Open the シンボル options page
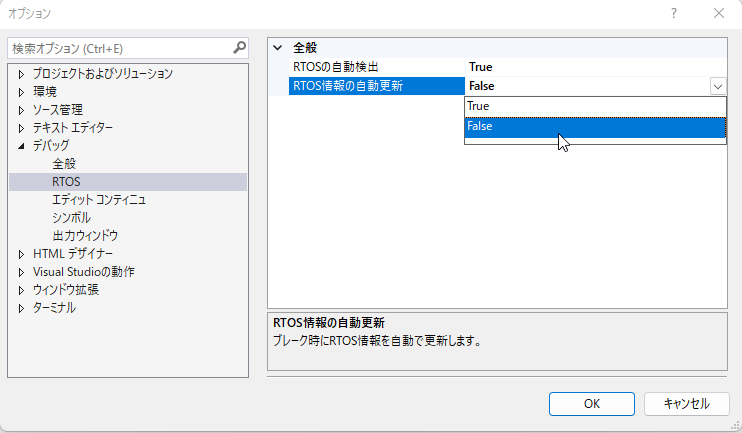The image size is (742, 433). pos(71,218)
